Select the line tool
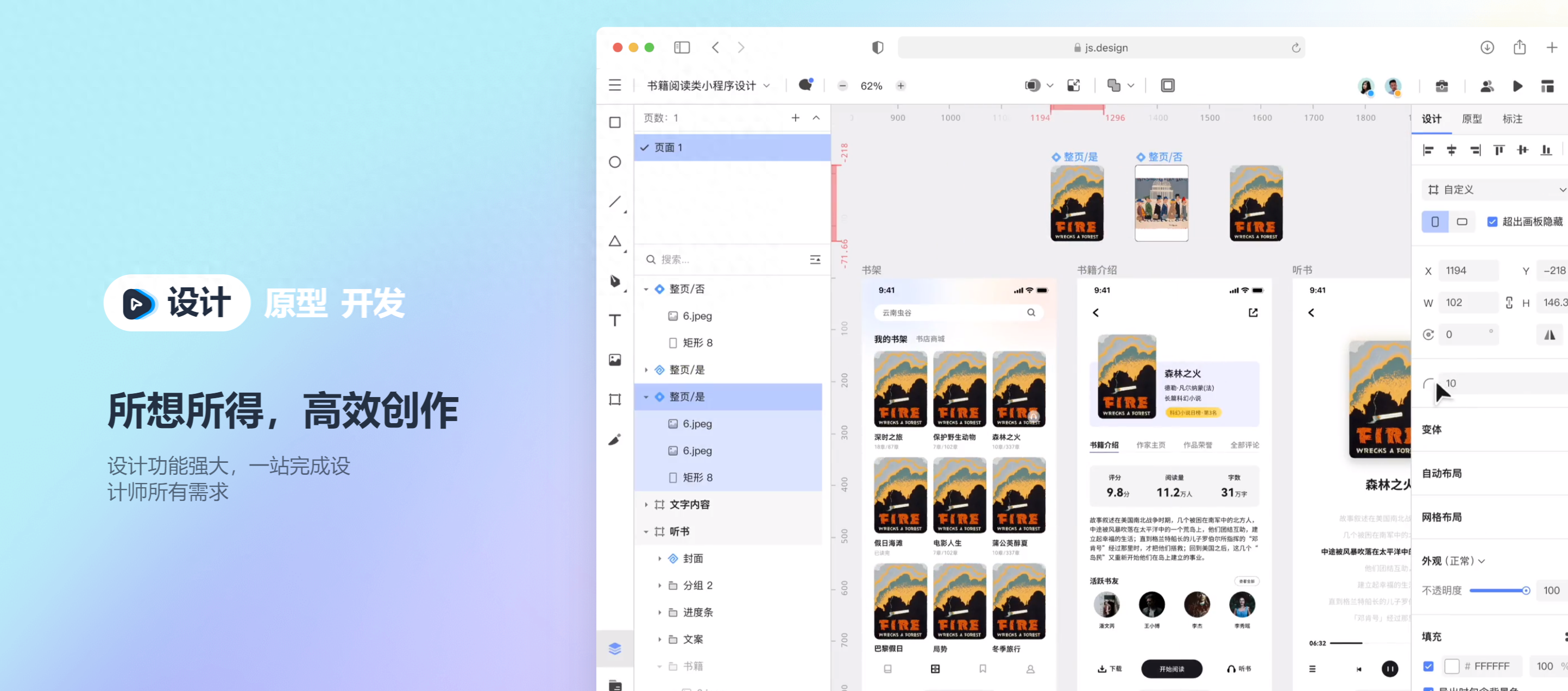 click(x=615, y=202)
